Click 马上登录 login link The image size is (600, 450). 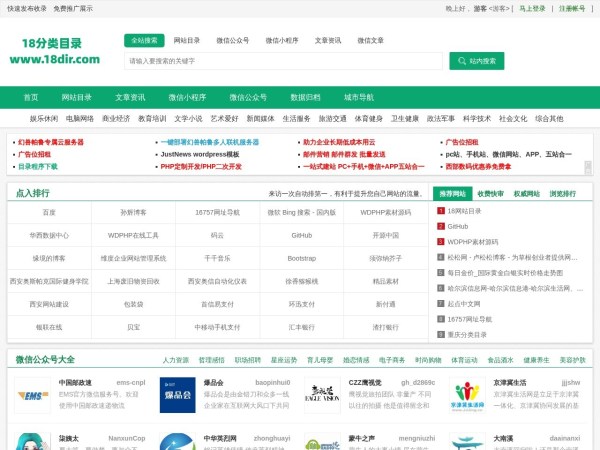(x=532, y=8)
